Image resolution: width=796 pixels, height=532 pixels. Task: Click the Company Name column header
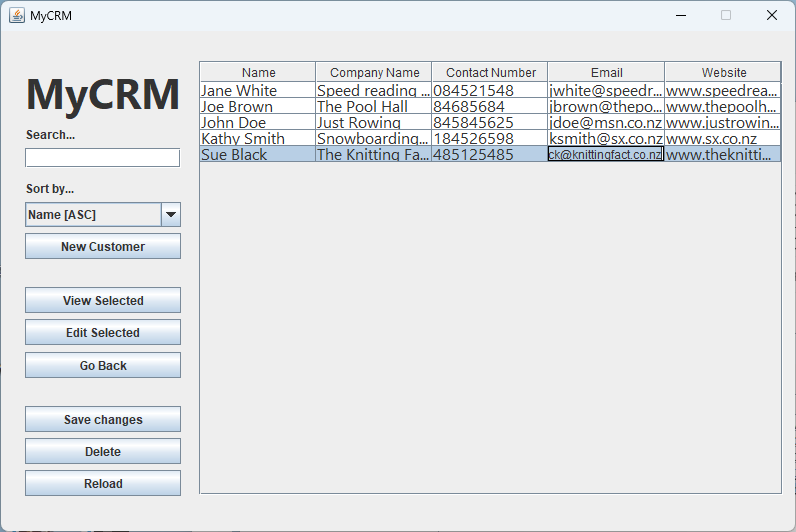374,72
